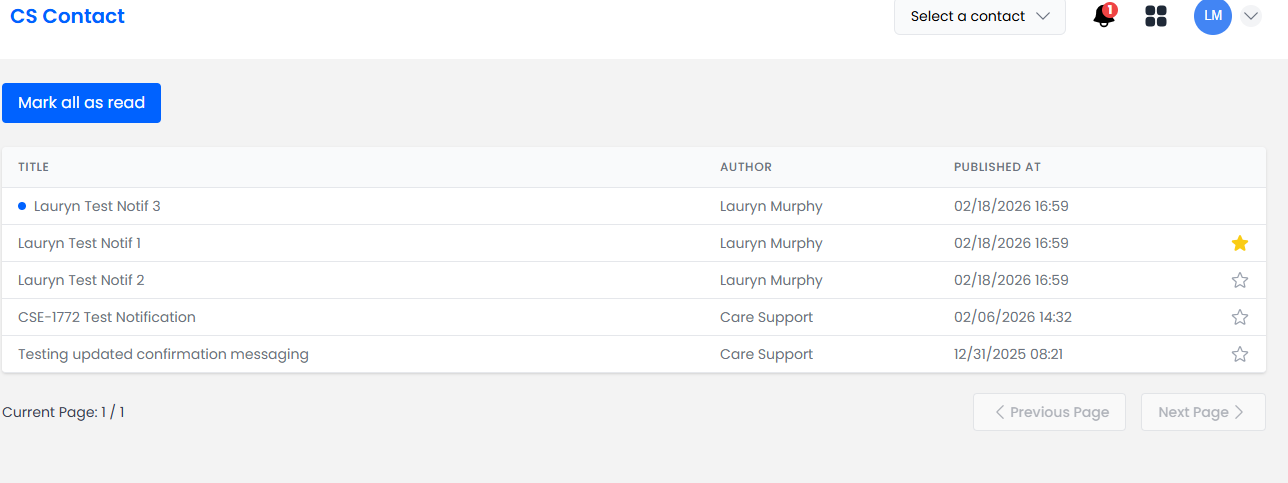
Task: Open the Testing updated confirmation messaging title
Action: coord(163,354)
